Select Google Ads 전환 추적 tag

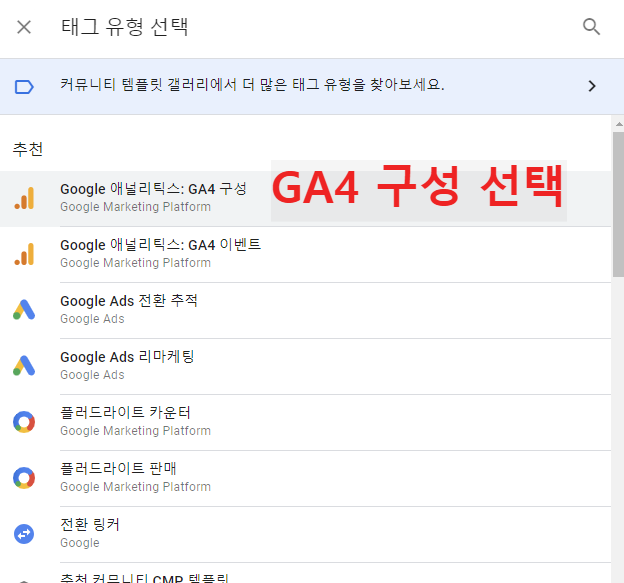tap(305, 311)
